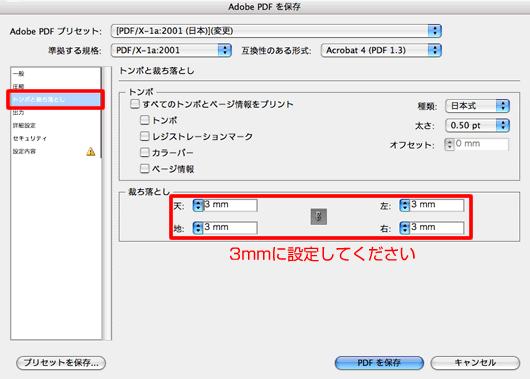Check the トンボ checkbox
530x379 pixels.
[x=144, y=120]
